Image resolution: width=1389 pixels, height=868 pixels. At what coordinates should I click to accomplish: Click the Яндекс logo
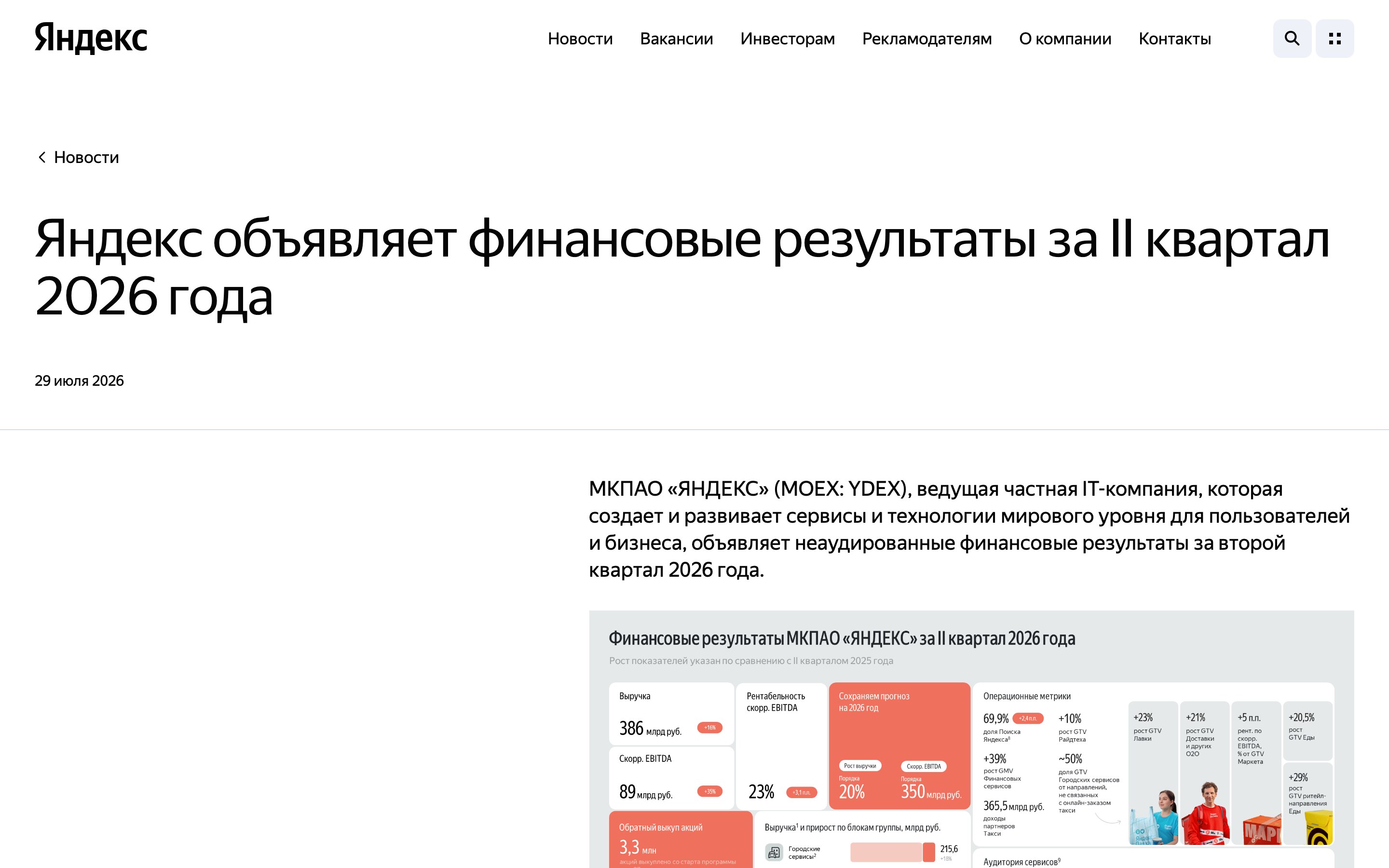91,38
